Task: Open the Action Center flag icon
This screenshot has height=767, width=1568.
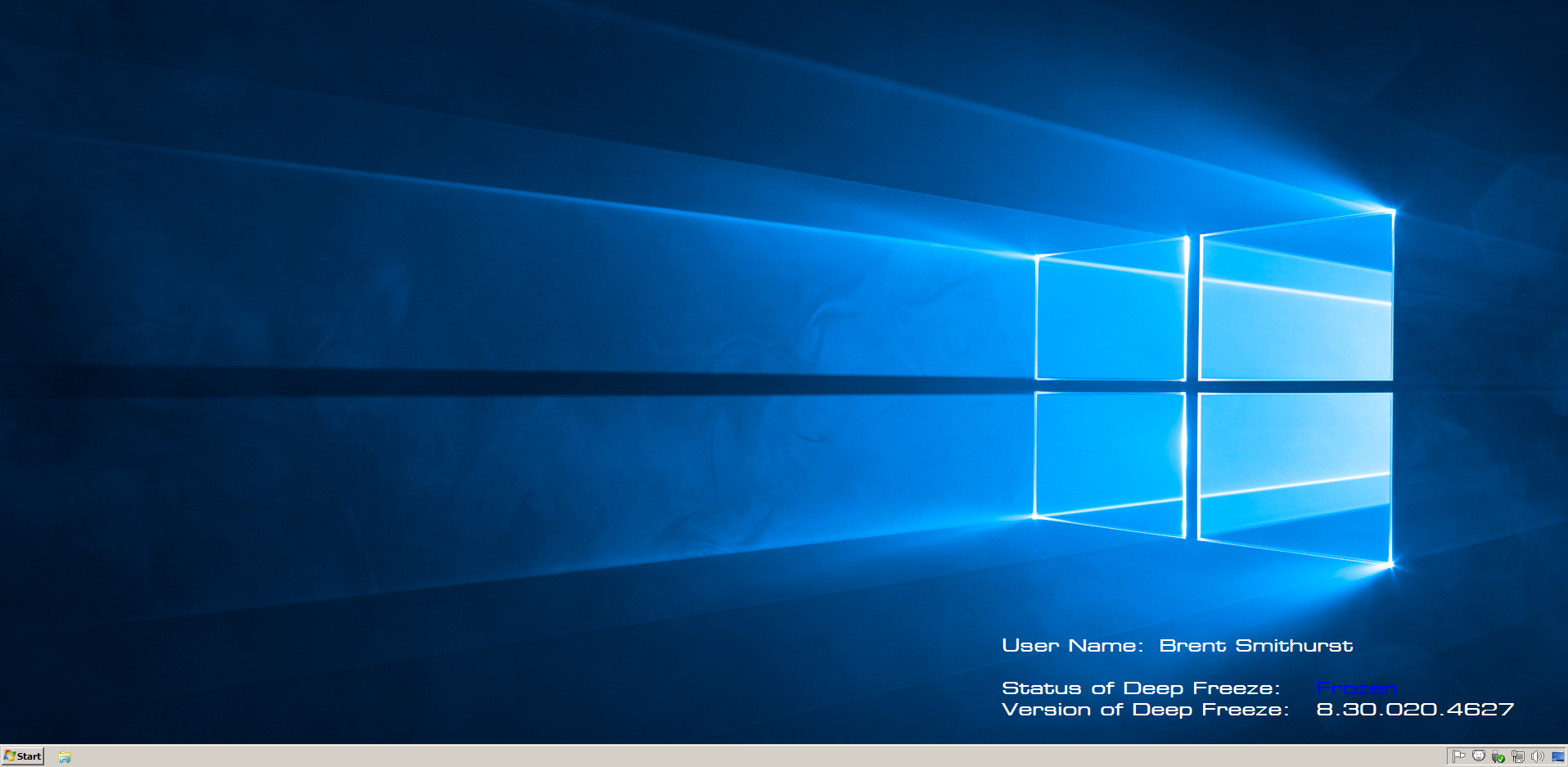Action: 1459,756
